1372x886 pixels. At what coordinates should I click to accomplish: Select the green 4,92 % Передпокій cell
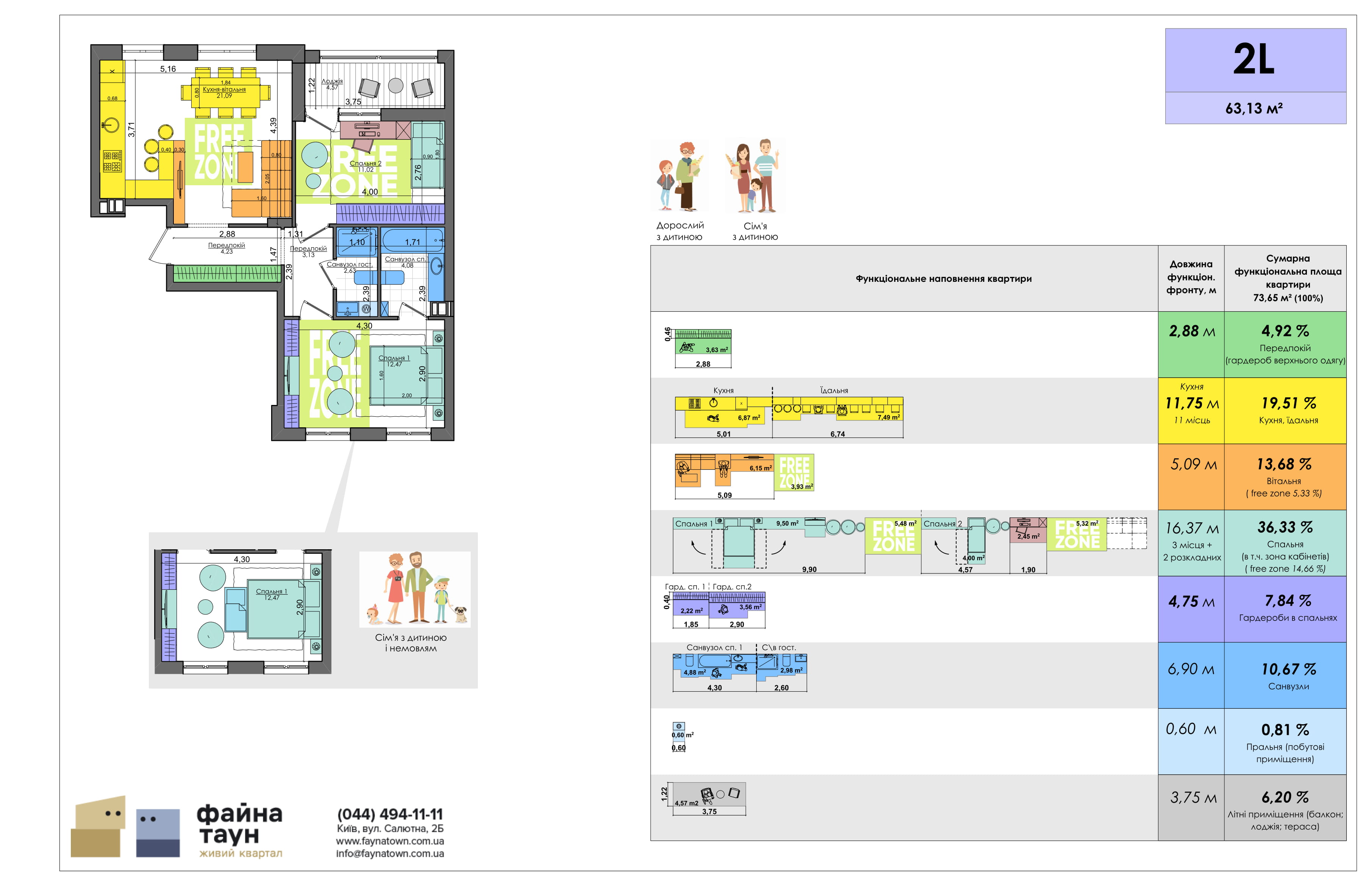(x=1285, y=345)
